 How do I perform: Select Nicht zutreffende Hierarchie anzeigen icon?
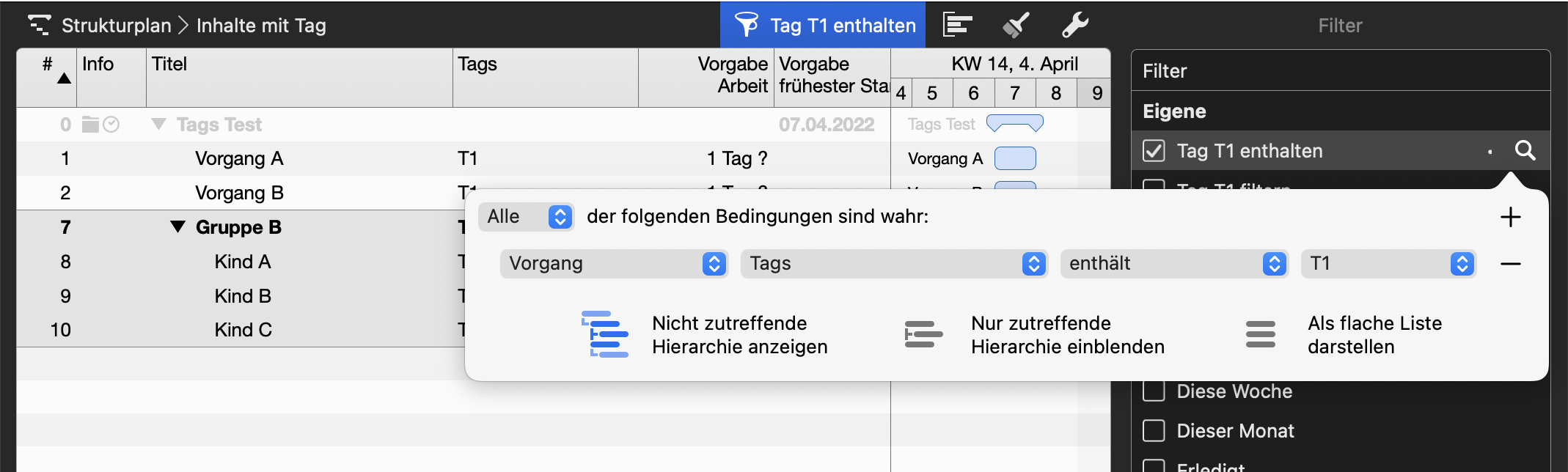(605, 334)
